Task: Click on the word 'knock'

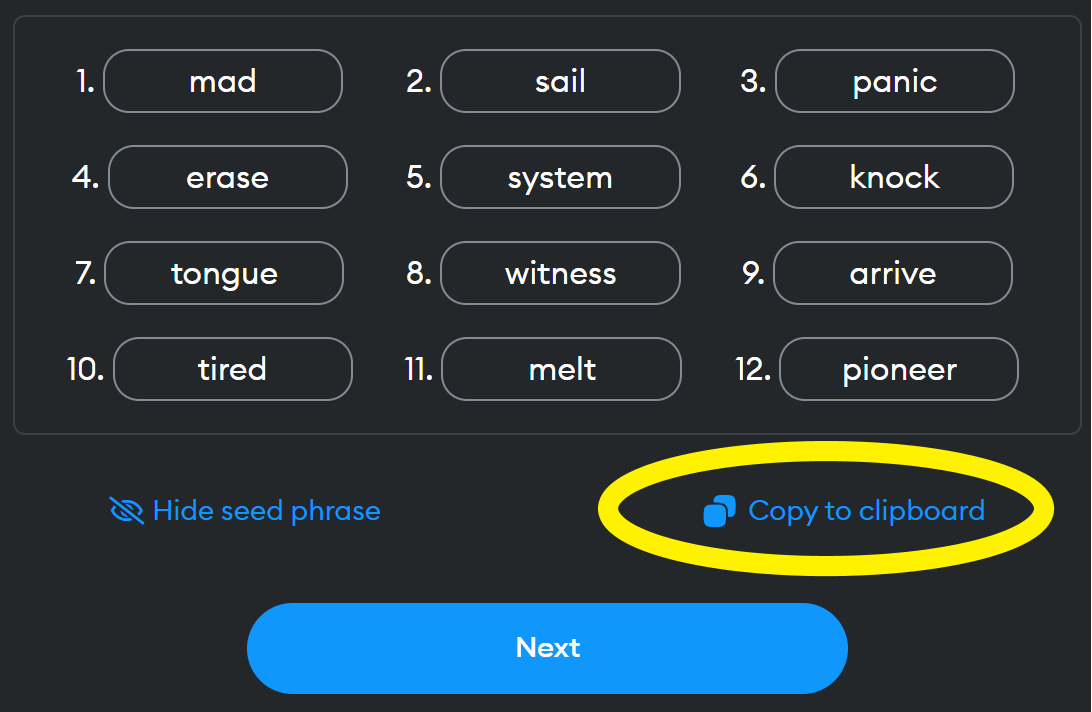Action: point(894,177)
